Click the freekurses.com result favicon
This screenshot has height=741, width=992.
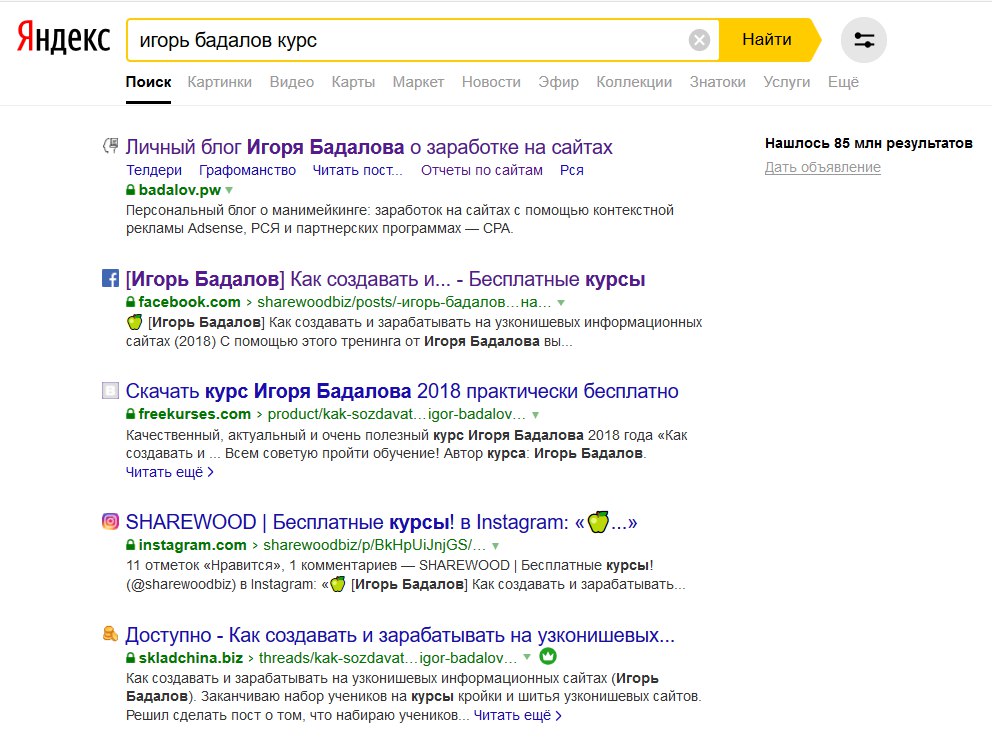[x=110, y=390]
